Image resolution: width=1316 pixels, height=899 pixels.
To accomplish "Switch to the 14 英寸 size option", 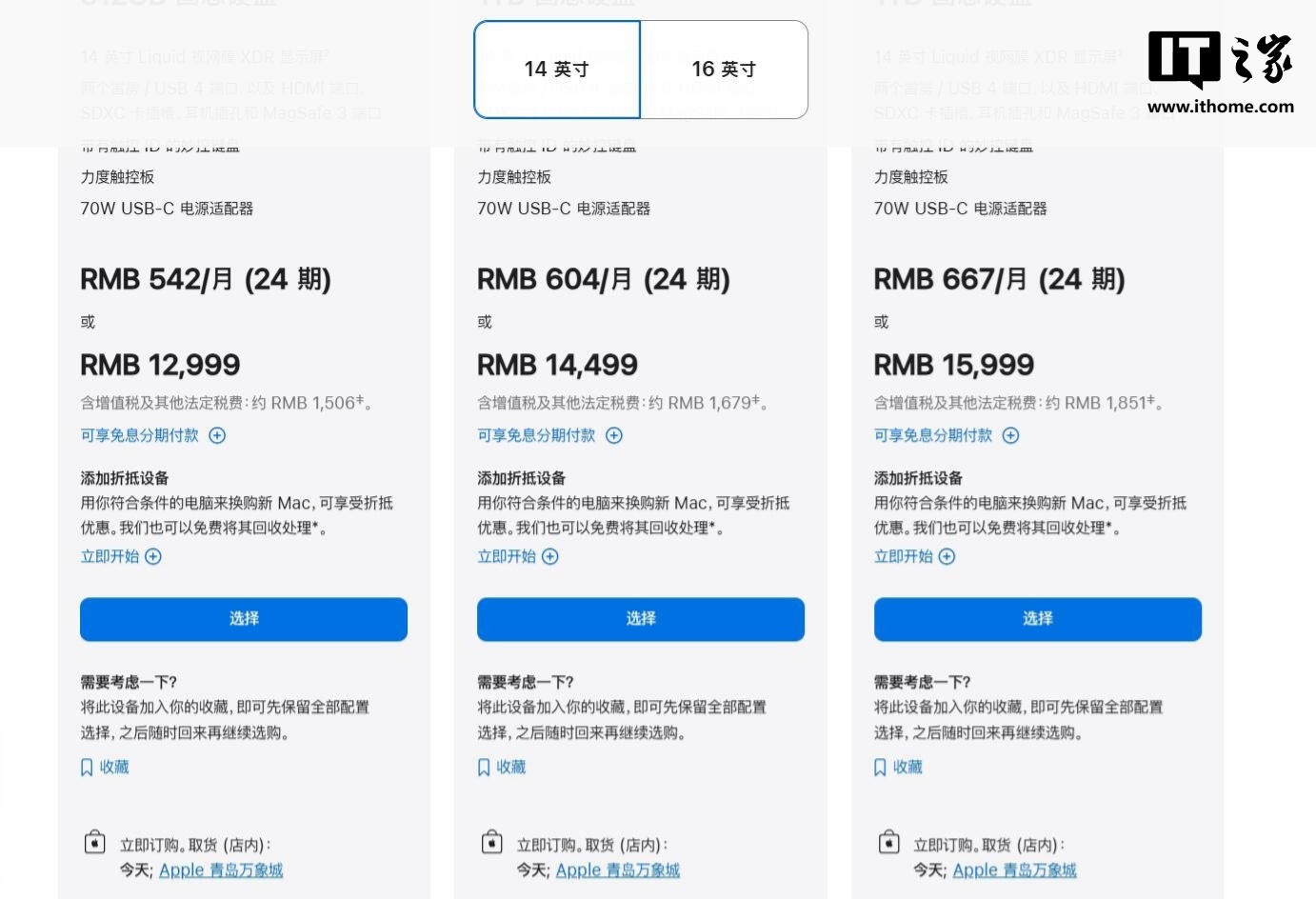I will pyautogui.click(x=557, y=70).
